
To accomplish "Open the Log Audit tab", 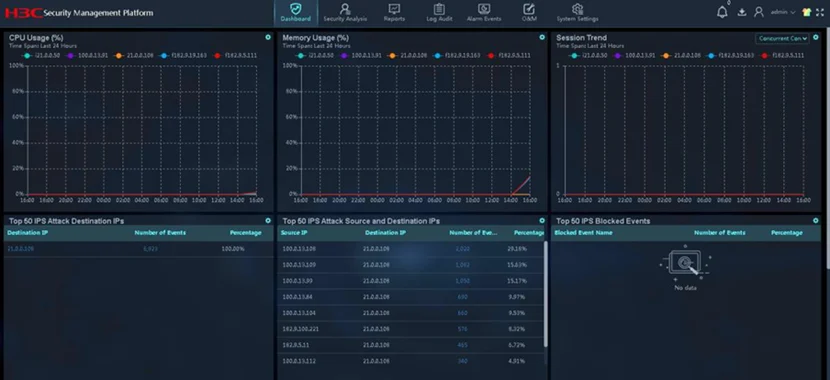I will (439, 13).
